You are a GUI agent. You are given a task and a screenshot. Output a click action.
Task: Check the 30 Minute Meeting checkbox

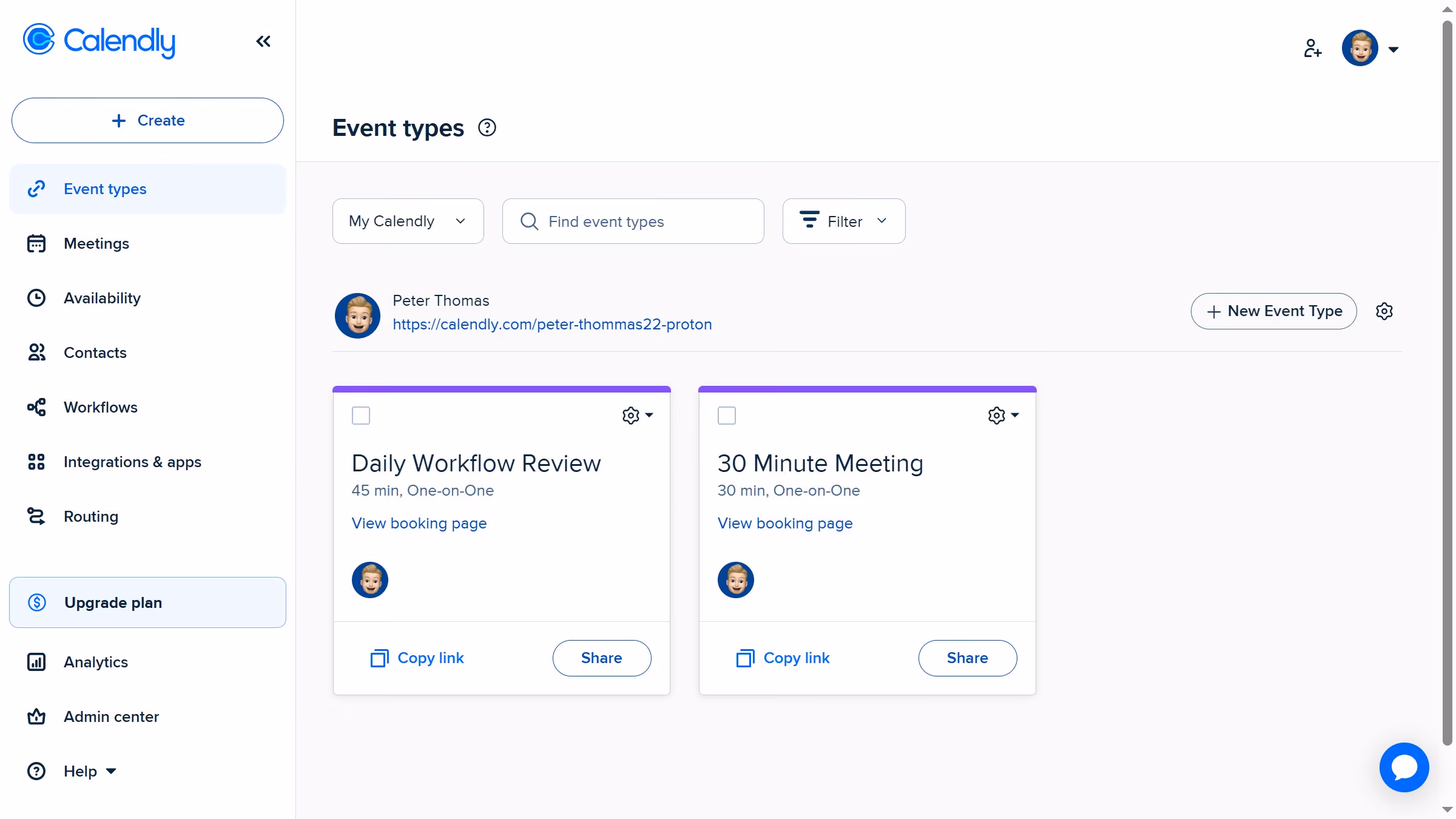pos(727,416)
